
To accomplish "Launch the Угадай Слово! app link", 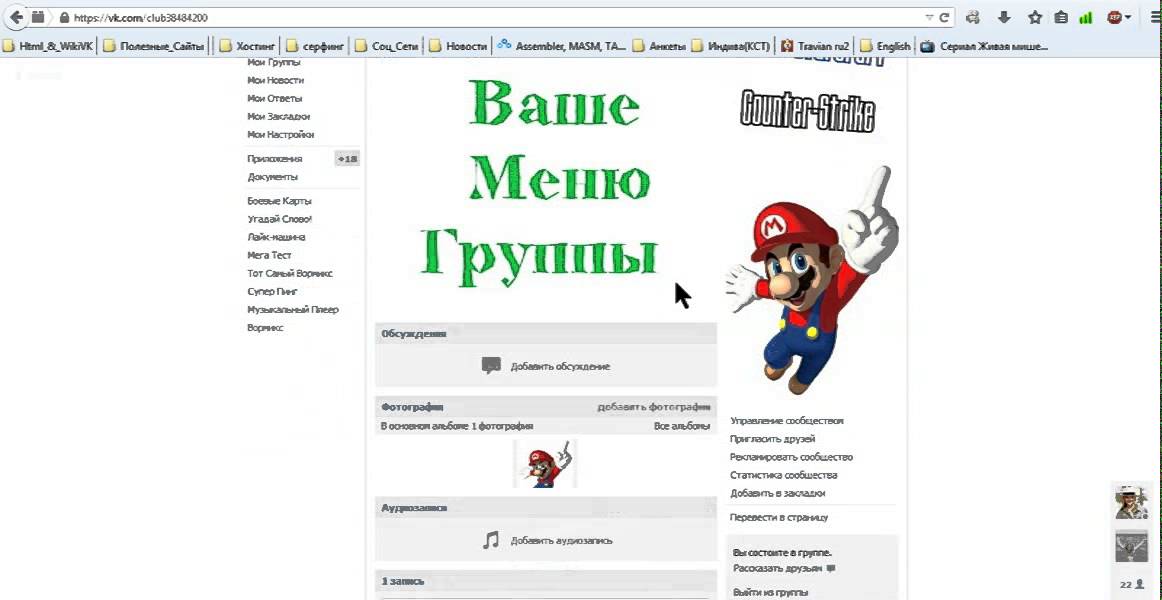I will pyautogui.click(x=279, y=219).
